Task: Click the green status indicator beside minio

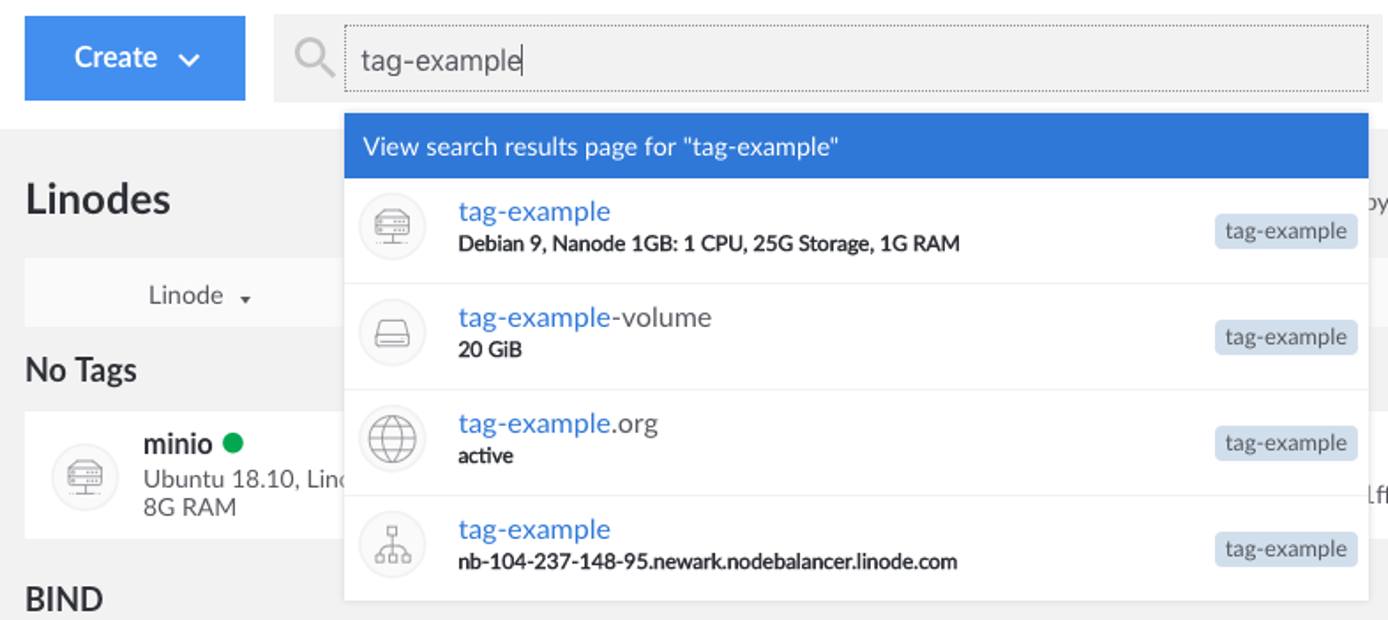Action: tap(232, 443)
